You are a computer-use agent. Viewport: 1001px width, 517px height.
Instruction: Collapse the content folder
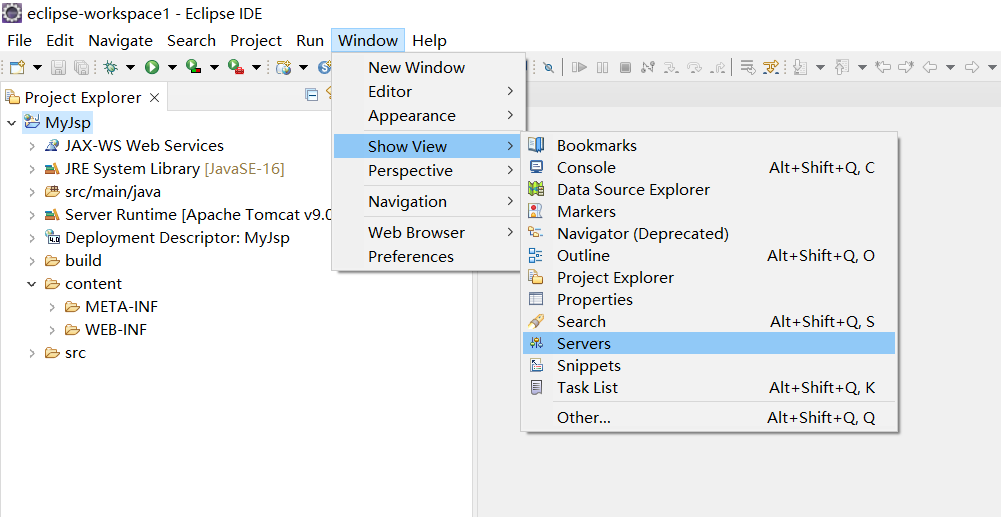pyautogui.click(x=32, y=284)
